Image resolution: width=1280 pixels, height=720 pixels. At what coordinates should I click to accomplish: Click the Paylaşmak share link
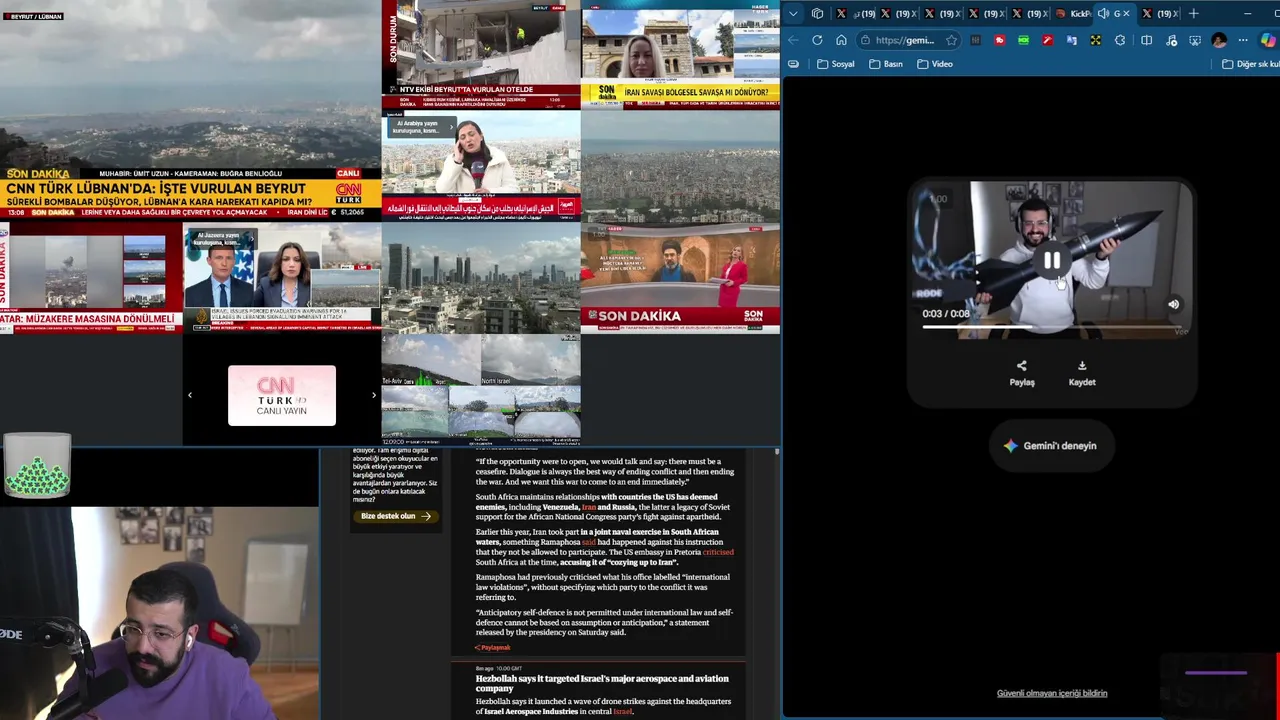click(x=493, y=648)
